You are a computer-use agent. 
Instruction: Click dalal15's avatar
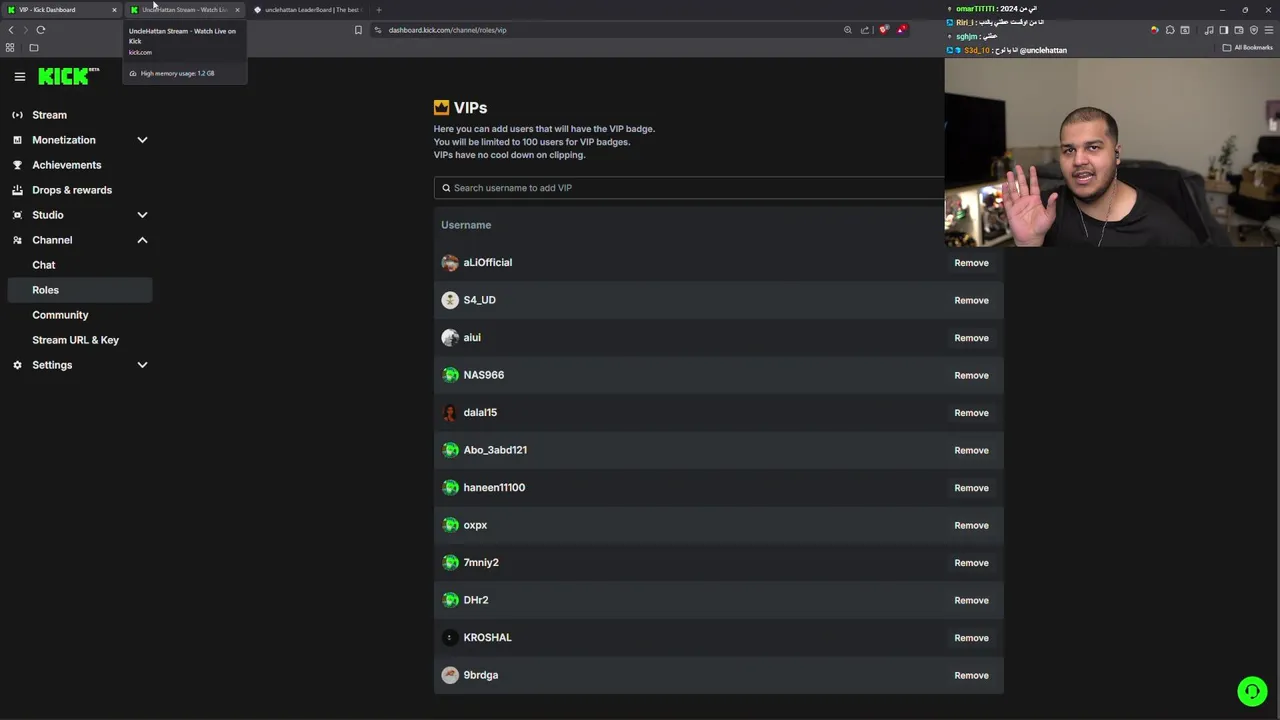coord(450,413)
